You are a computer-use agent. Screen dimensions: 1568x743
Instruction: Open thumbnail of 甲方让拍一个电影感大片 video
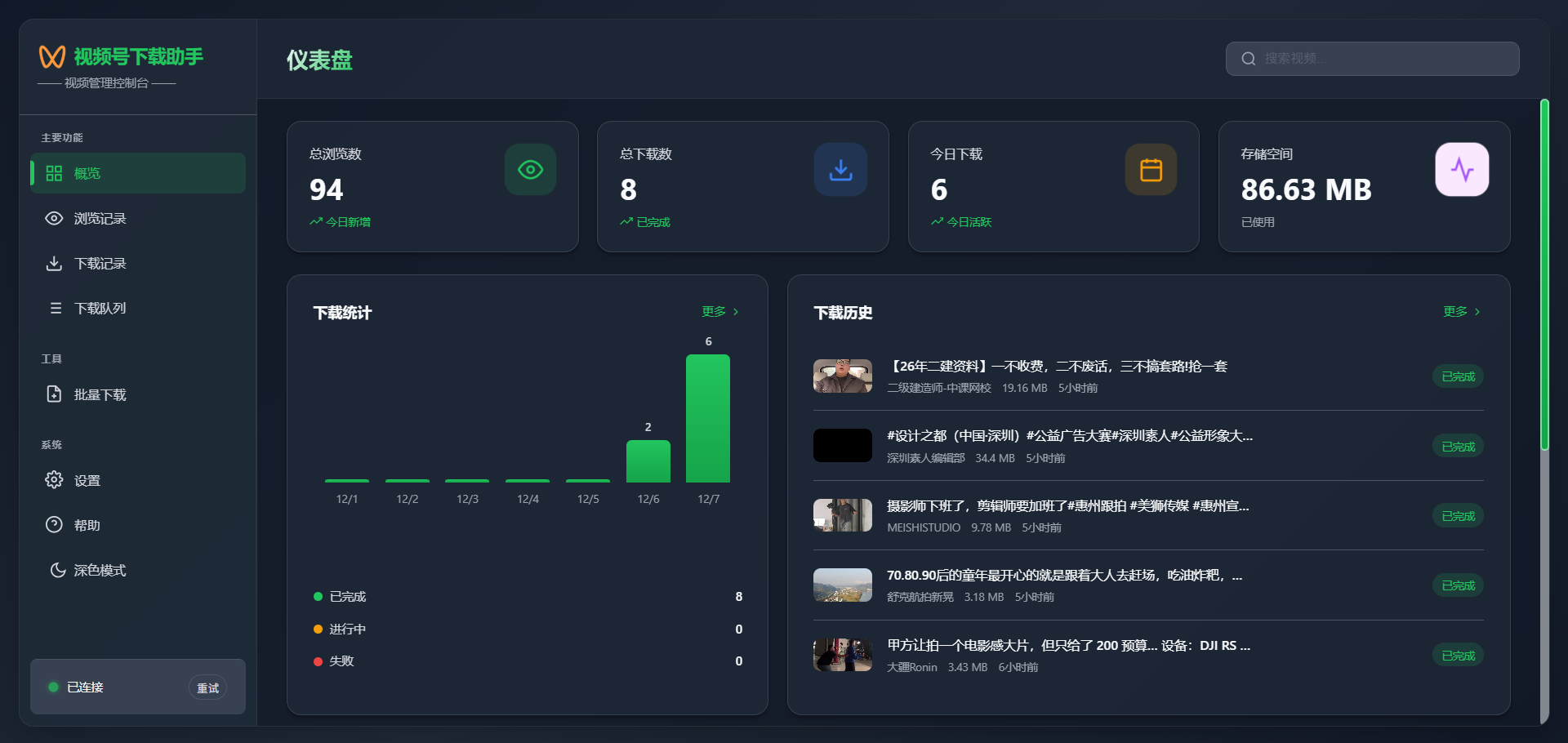843,655
